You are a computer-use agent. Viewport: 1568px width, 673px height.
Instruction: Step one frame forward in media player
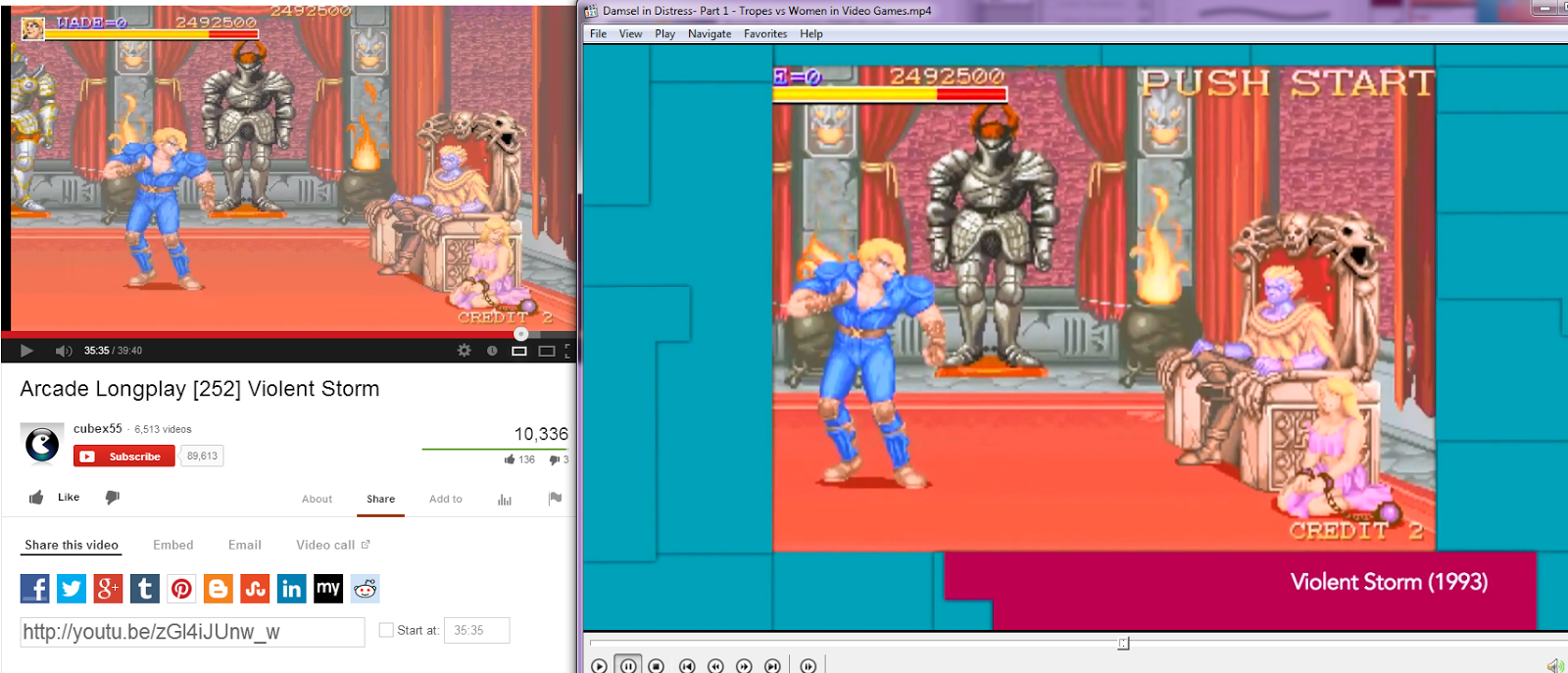pos(808,666)
